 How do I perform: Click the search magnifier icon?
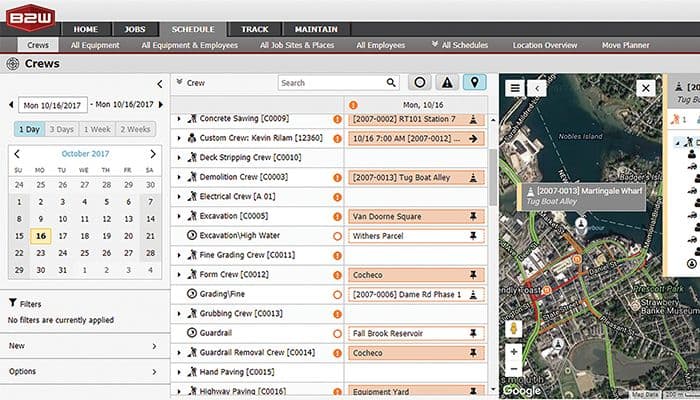tap(390, 83)
